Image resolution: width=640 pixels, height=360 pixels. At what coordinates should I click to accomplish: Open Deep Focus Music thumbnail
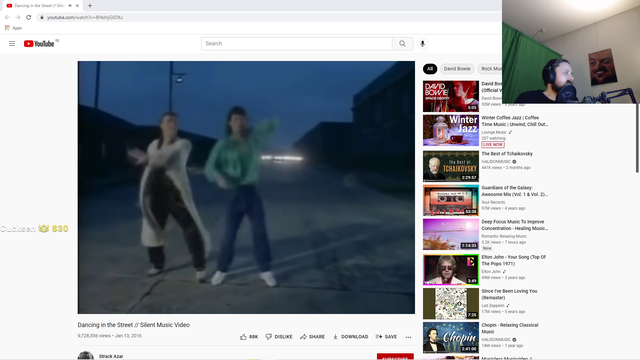[x=451, y=234]
